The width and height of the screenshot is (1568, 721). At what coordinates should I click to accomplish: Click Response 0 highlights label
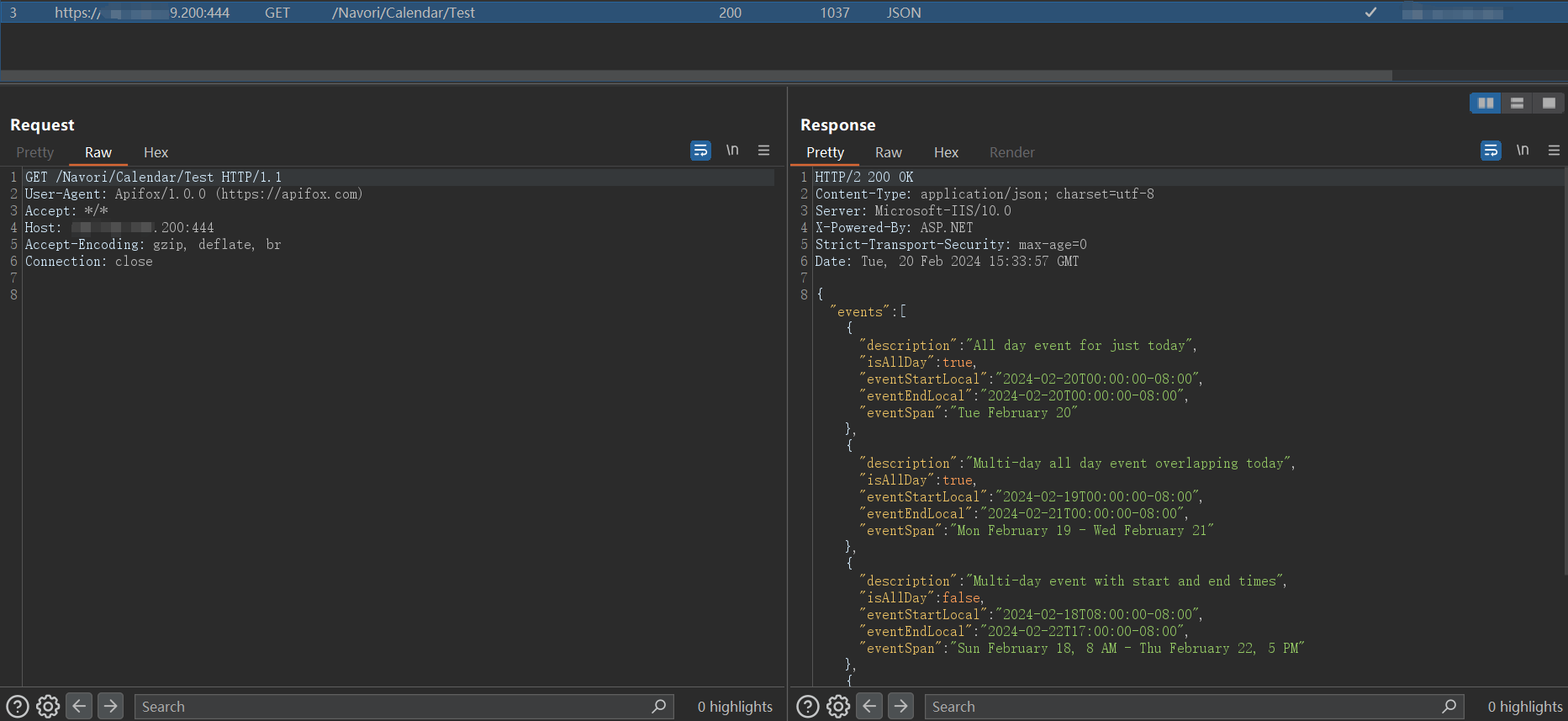[1525, 707]
